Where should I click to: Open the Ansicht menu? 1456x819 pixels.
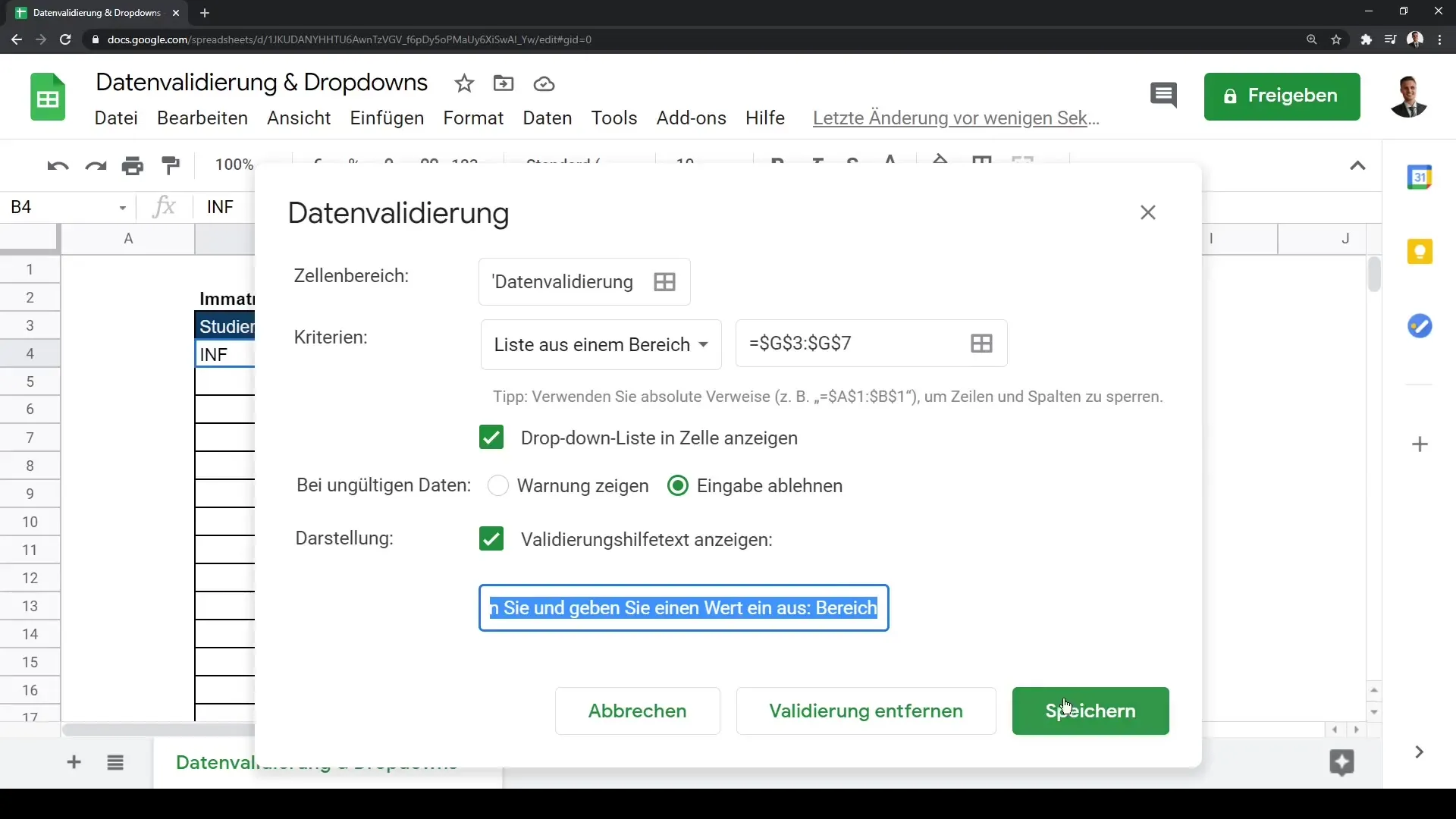pos(299,118)
